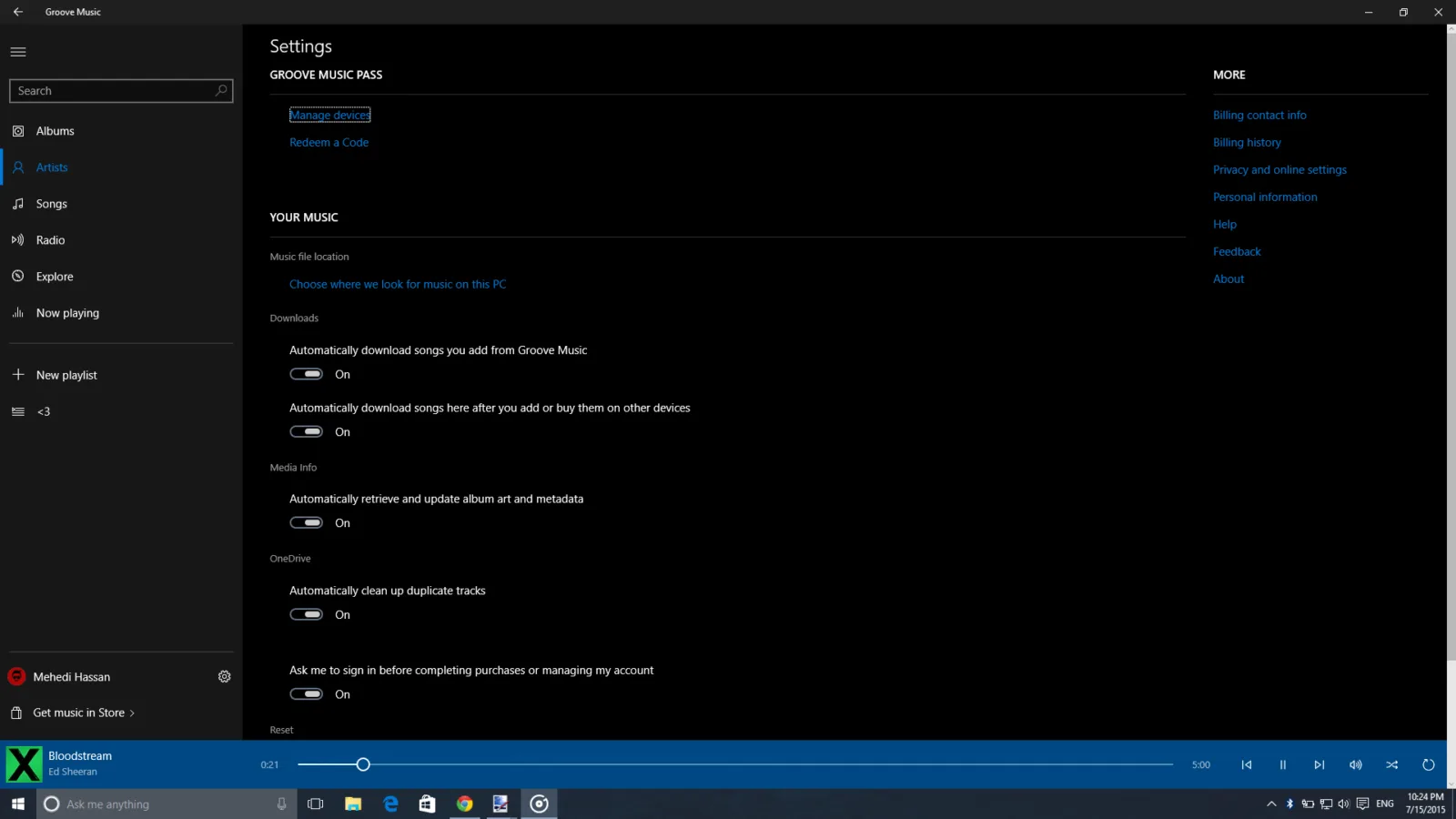1456x819 pixels.
Task: Open the About link
Action: [1228, 278]
